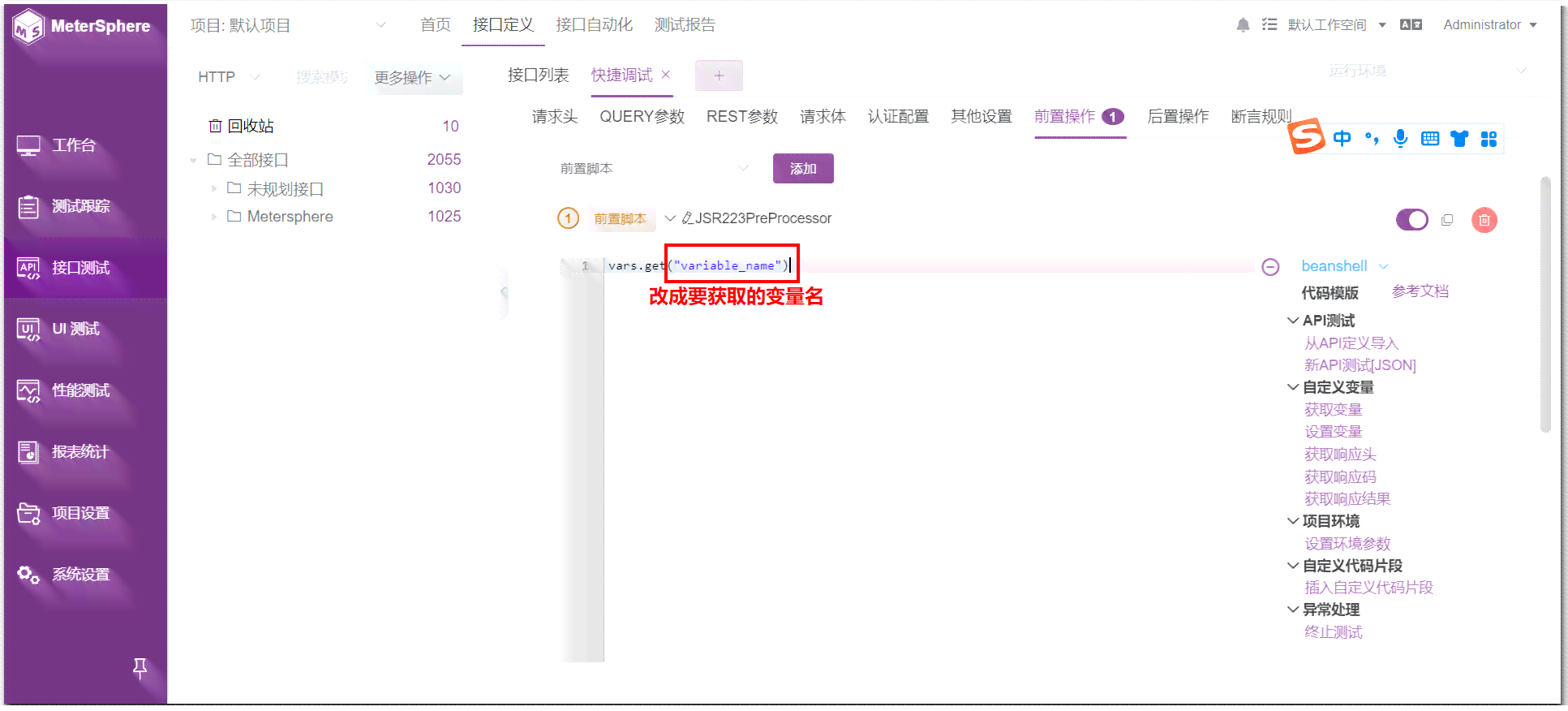Open the 测试跟踪 sidebar icon
The height and width of the screenshot is (711, 1568).
[28, 207]
